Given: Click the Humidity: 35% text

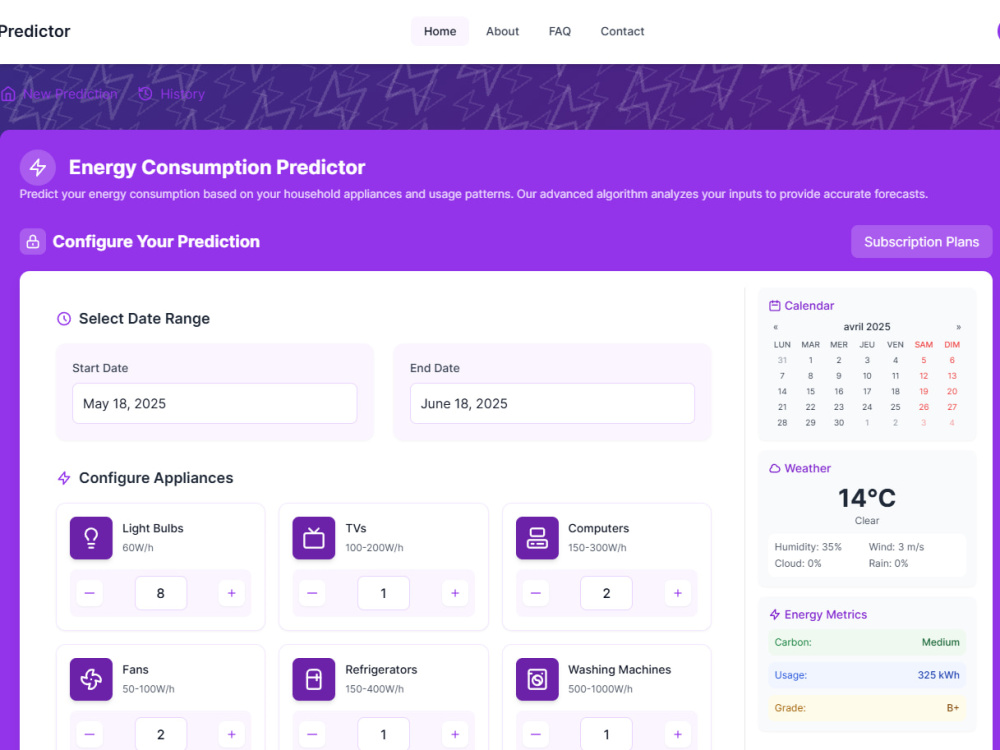Looking at the screenshot, I should pyautogui.click(x=808, y=547).
